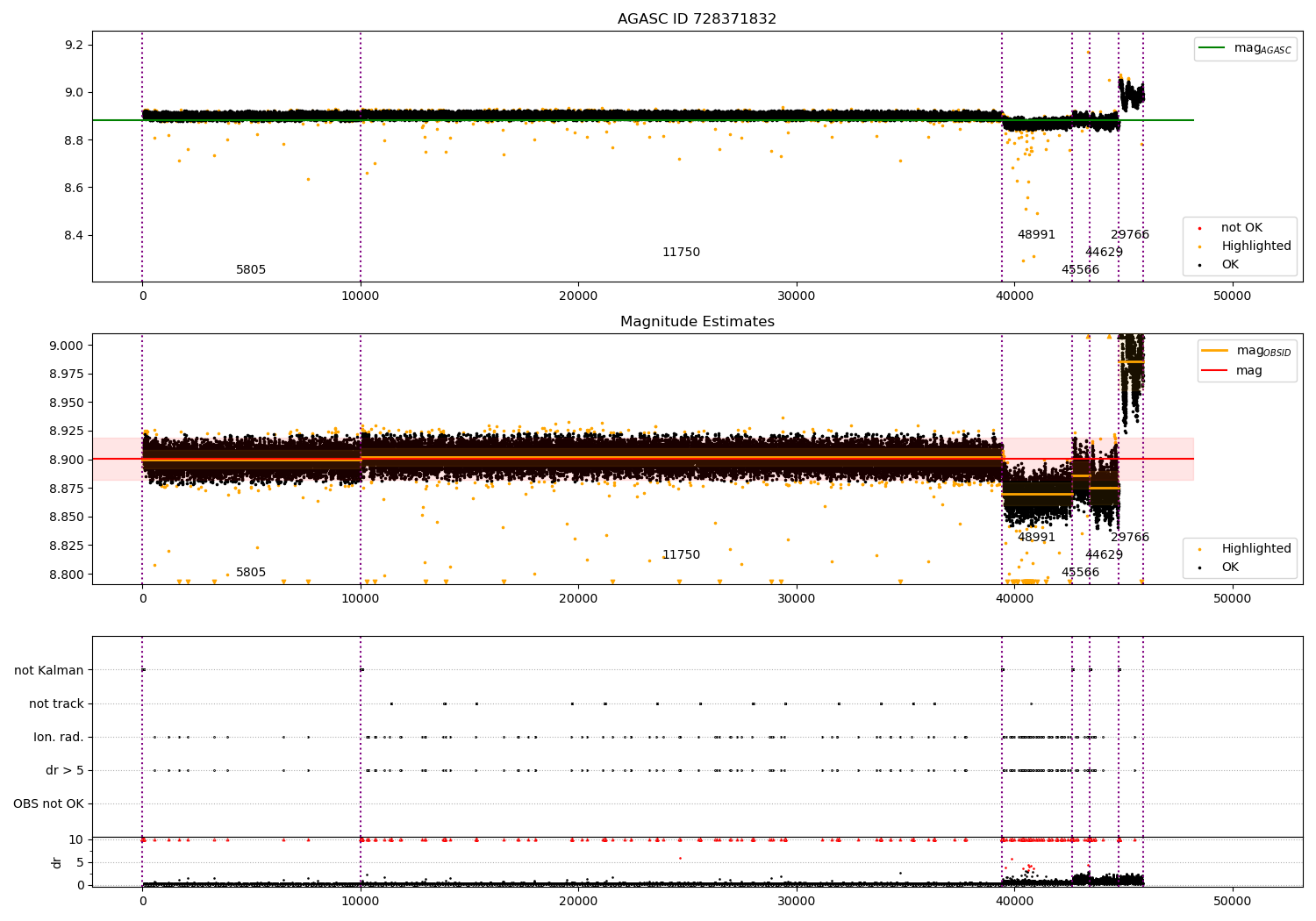Click the '8.850' y-axis tick label
1316x921 pixels.
(x=67, y=518)
